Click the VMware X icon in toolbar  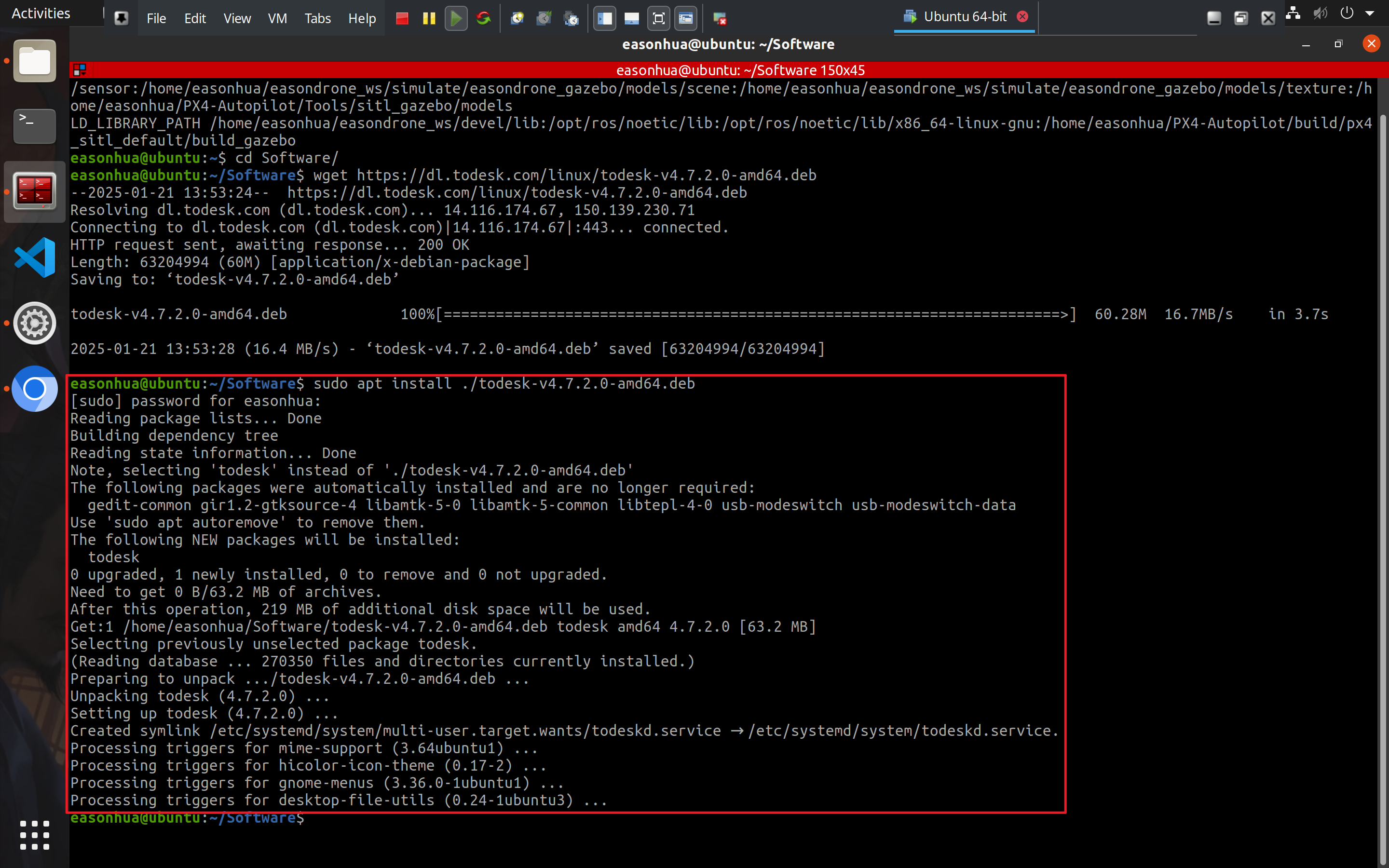click(1267, 18)
